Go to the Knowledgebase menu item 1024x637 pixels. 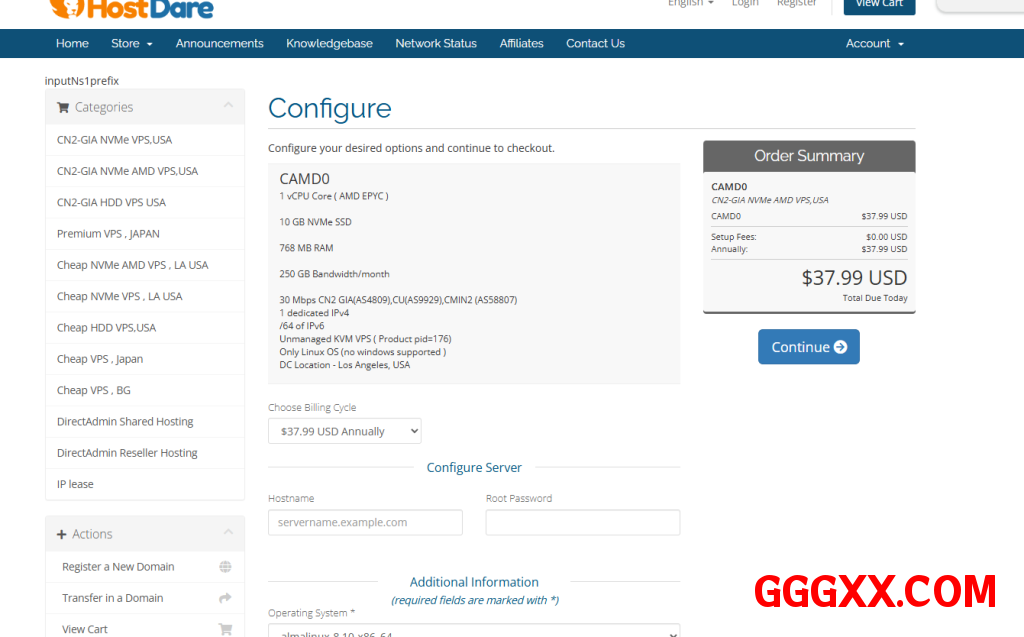click(329, 44)
